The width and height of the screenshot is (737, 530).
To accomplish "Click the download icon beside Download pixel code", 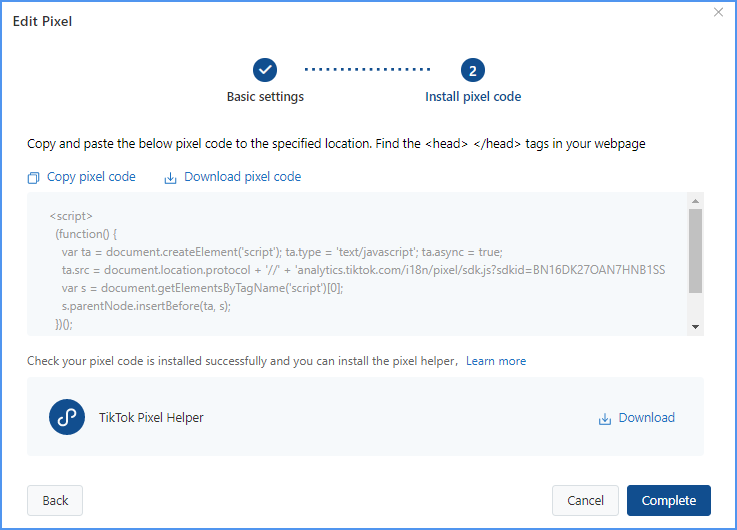I will [x=170, y=178].
